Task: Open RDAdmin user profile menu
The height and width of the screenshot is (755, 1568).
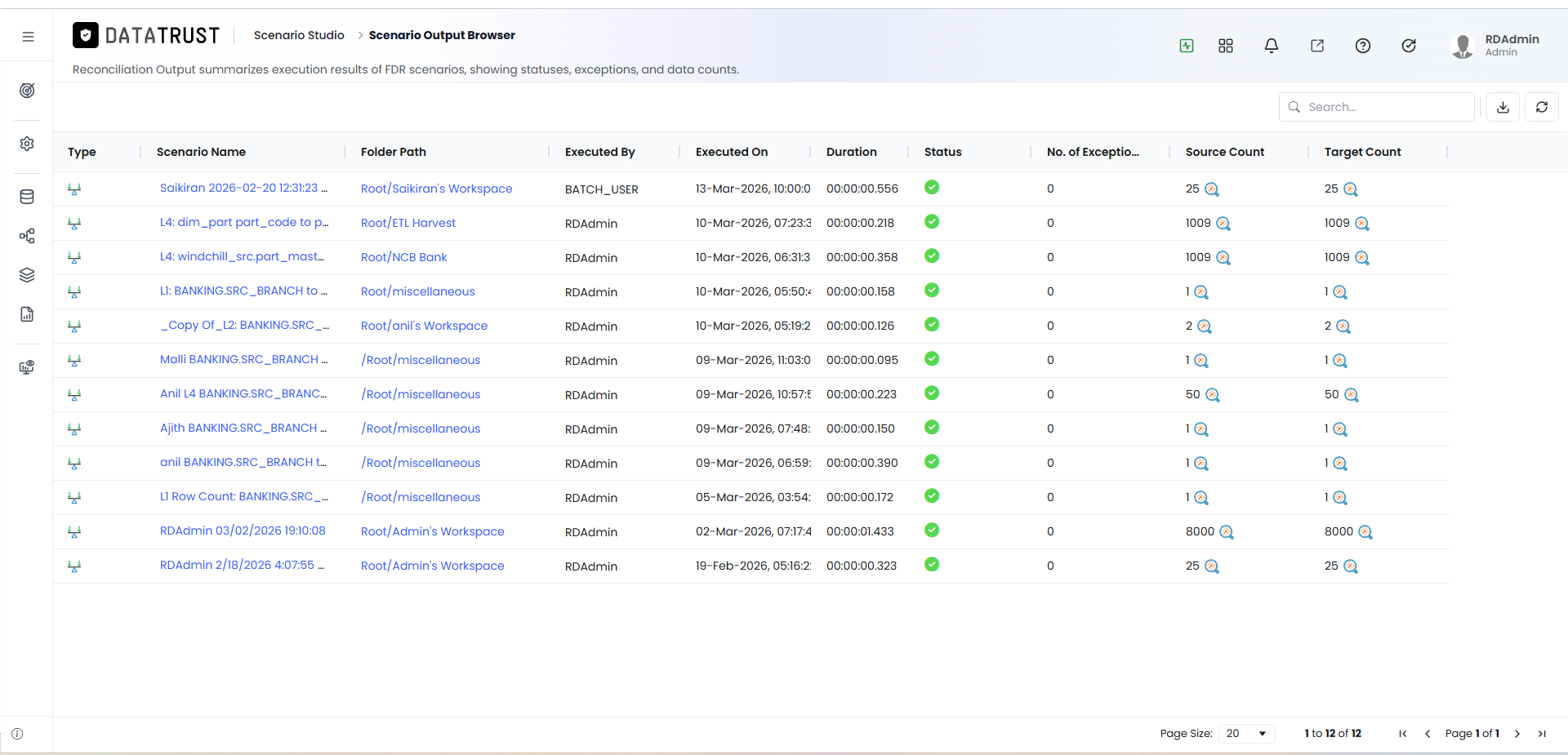Action: 1495,46
